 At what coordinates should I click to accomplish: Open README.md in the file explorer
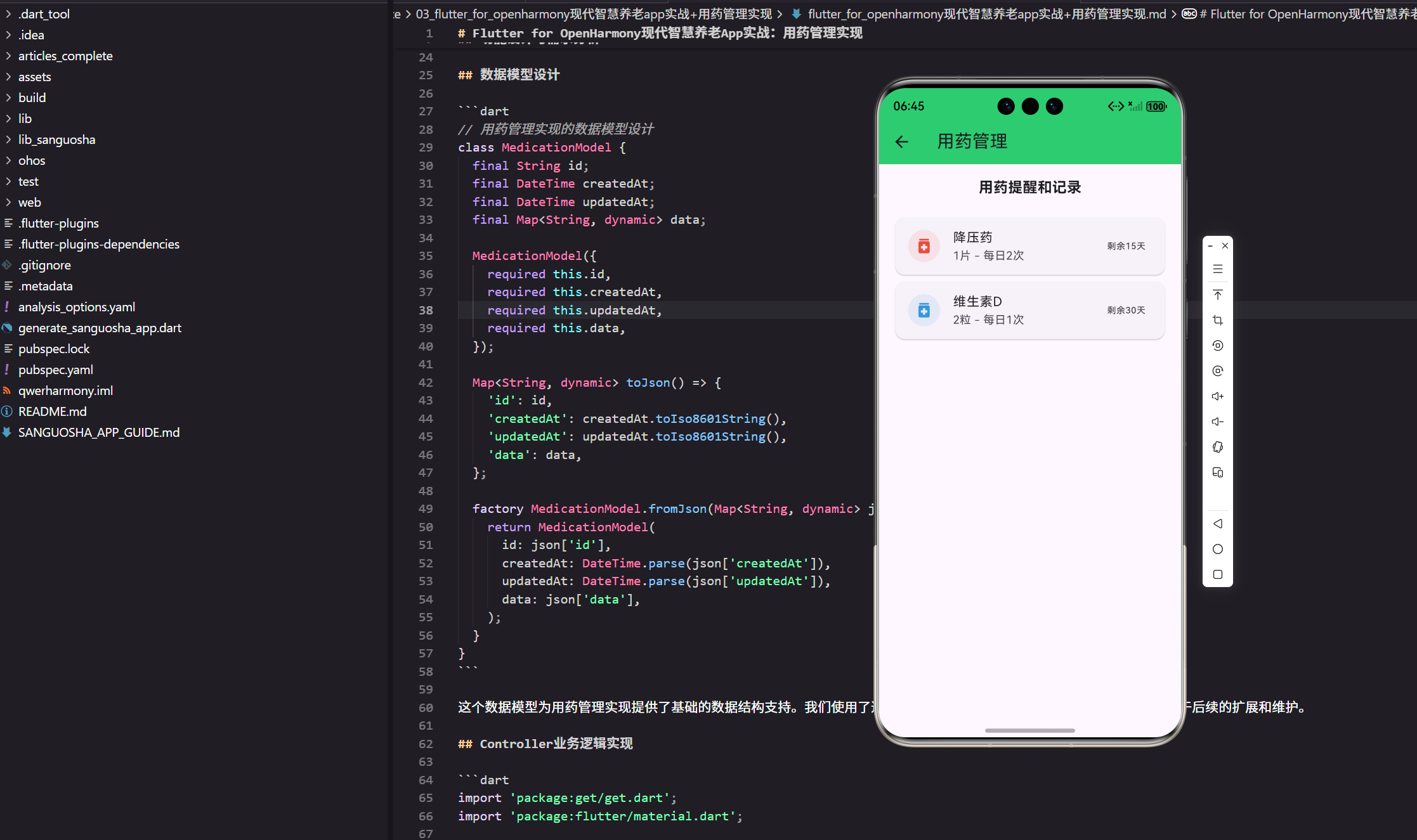(x=52, y=411)
